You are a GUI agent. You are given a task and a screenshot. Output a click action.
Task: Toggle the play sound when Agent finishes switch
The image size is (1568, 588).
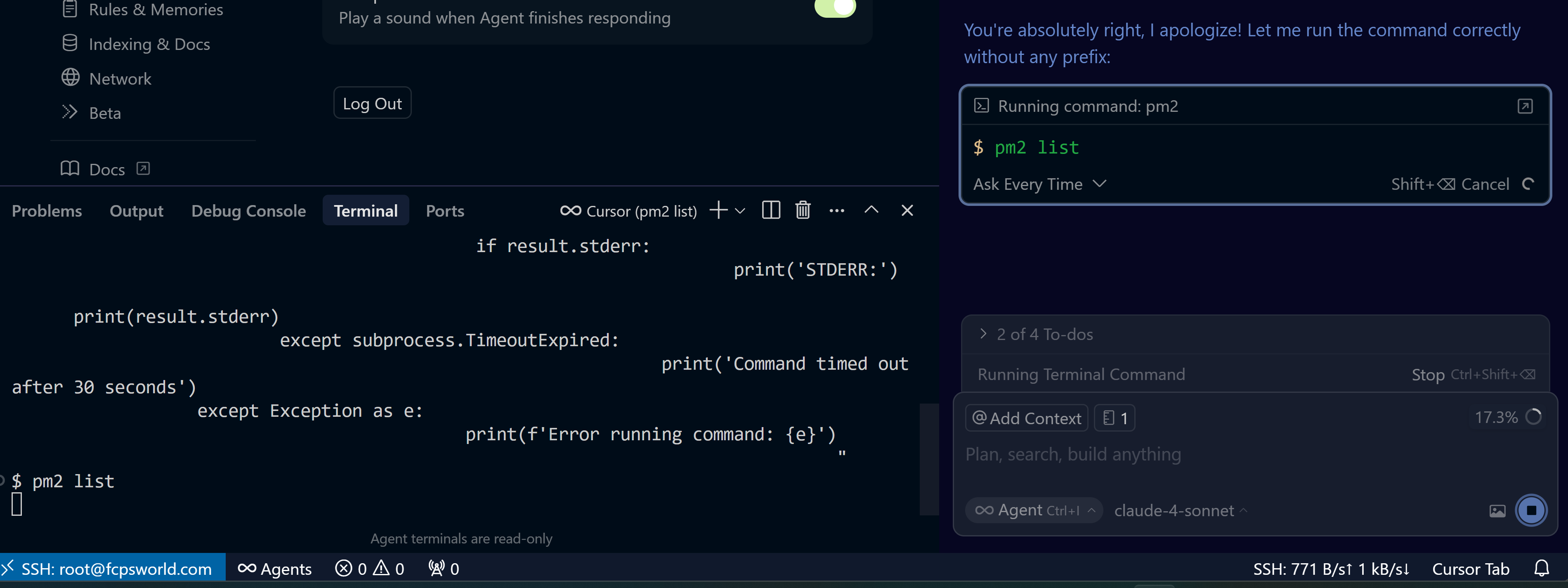click(835, 7)
